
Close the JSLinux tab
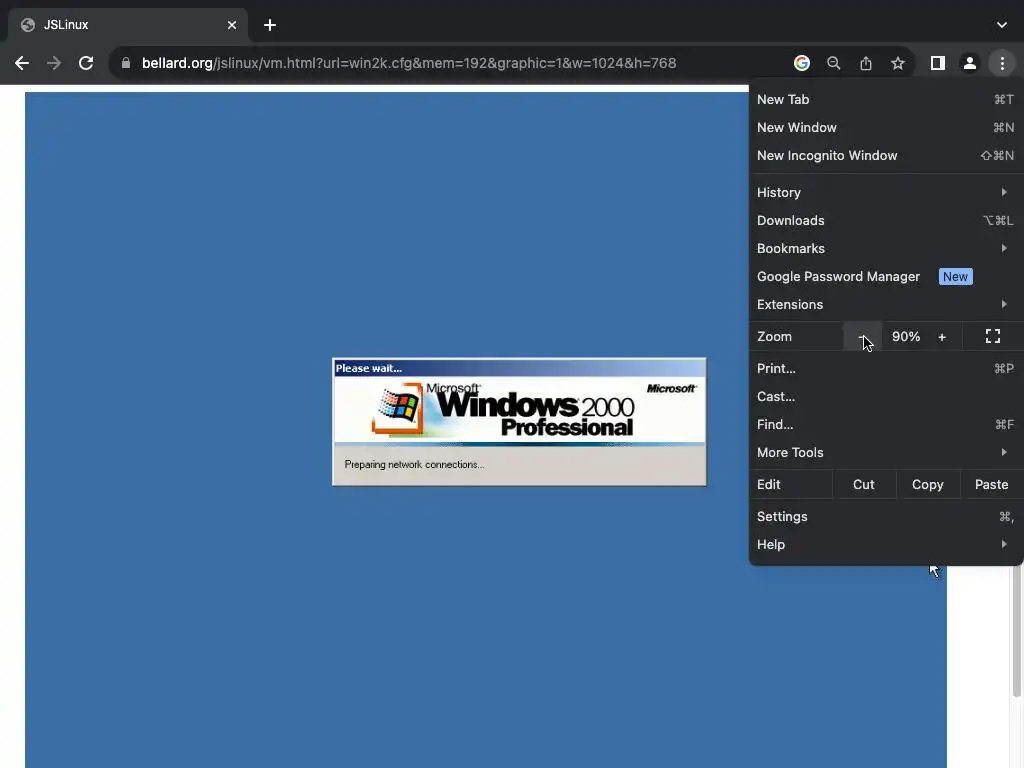(231, 25)
